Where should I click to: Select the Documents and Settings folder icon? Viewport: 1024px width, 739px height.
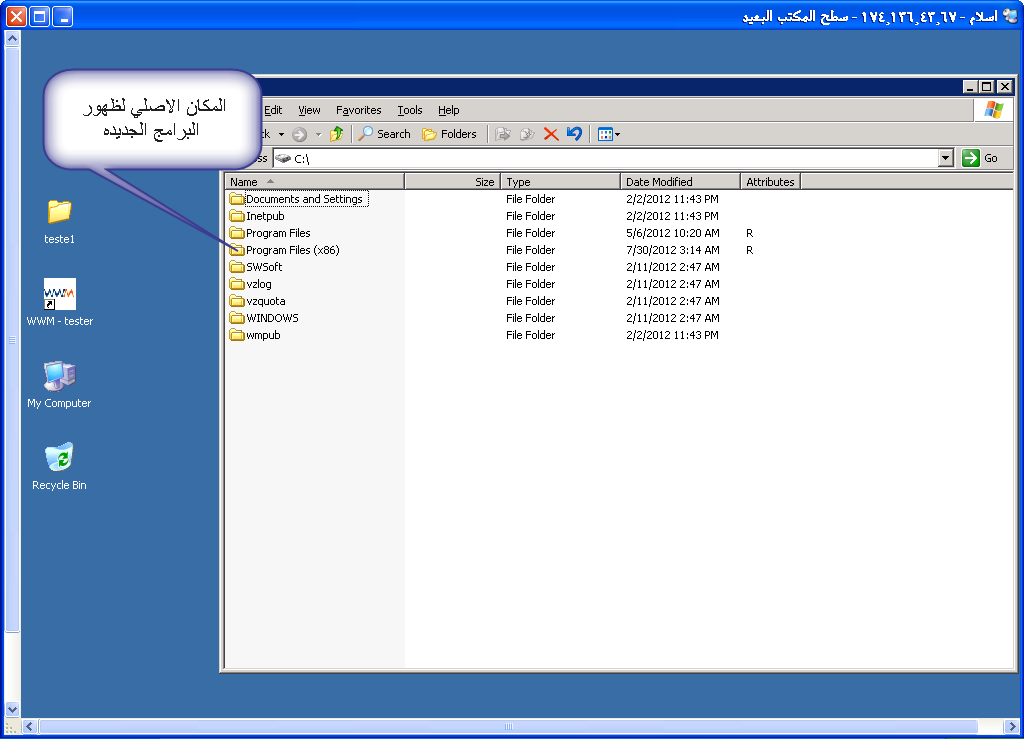click(x=236, y=198)
